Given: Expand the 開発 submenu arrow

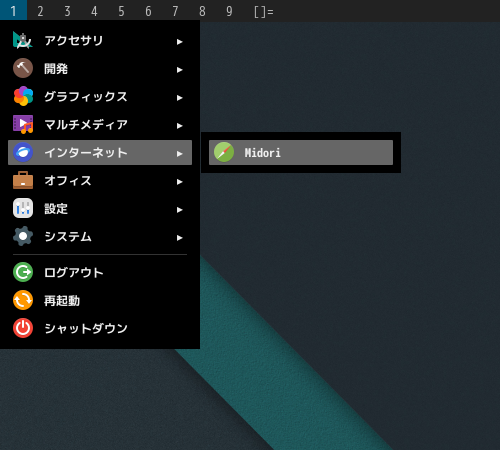Looking at the screenshot, I should click(180, 70).
